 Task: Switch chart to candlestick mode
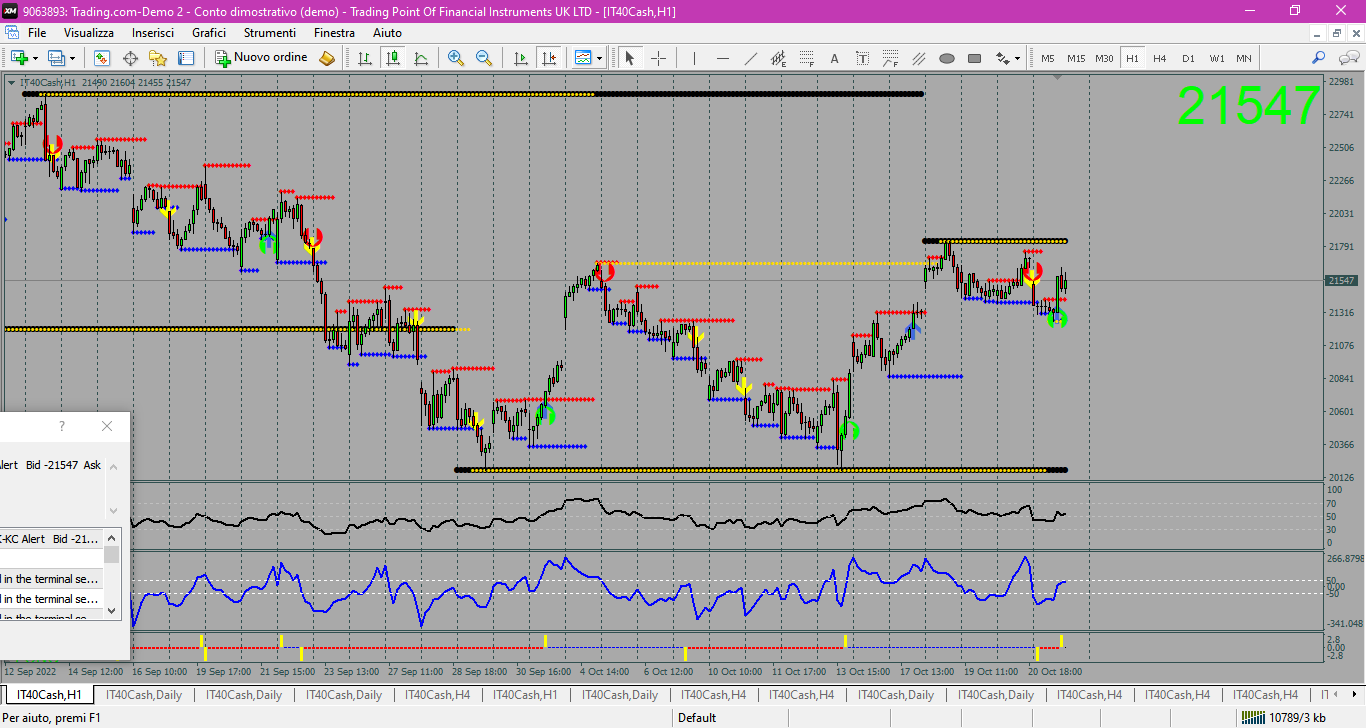(393, 58)
